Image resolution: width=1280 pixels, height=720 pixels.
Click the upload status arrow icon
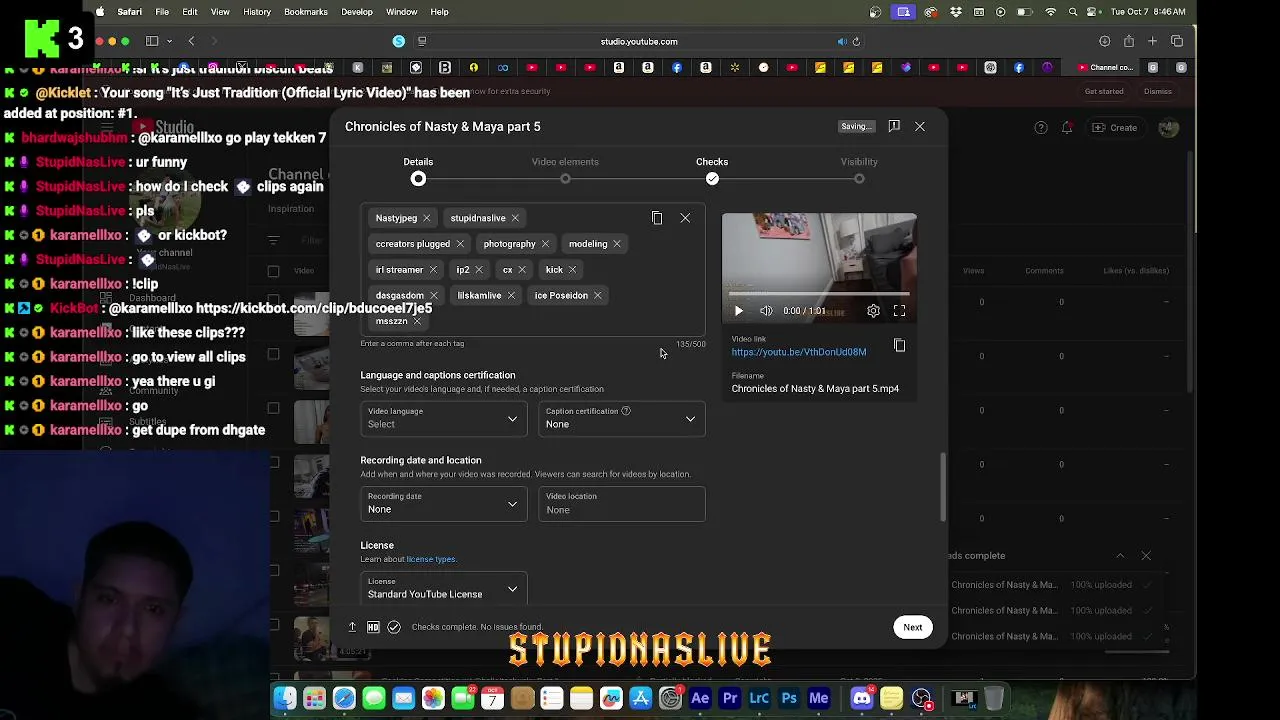click(352, 627)
